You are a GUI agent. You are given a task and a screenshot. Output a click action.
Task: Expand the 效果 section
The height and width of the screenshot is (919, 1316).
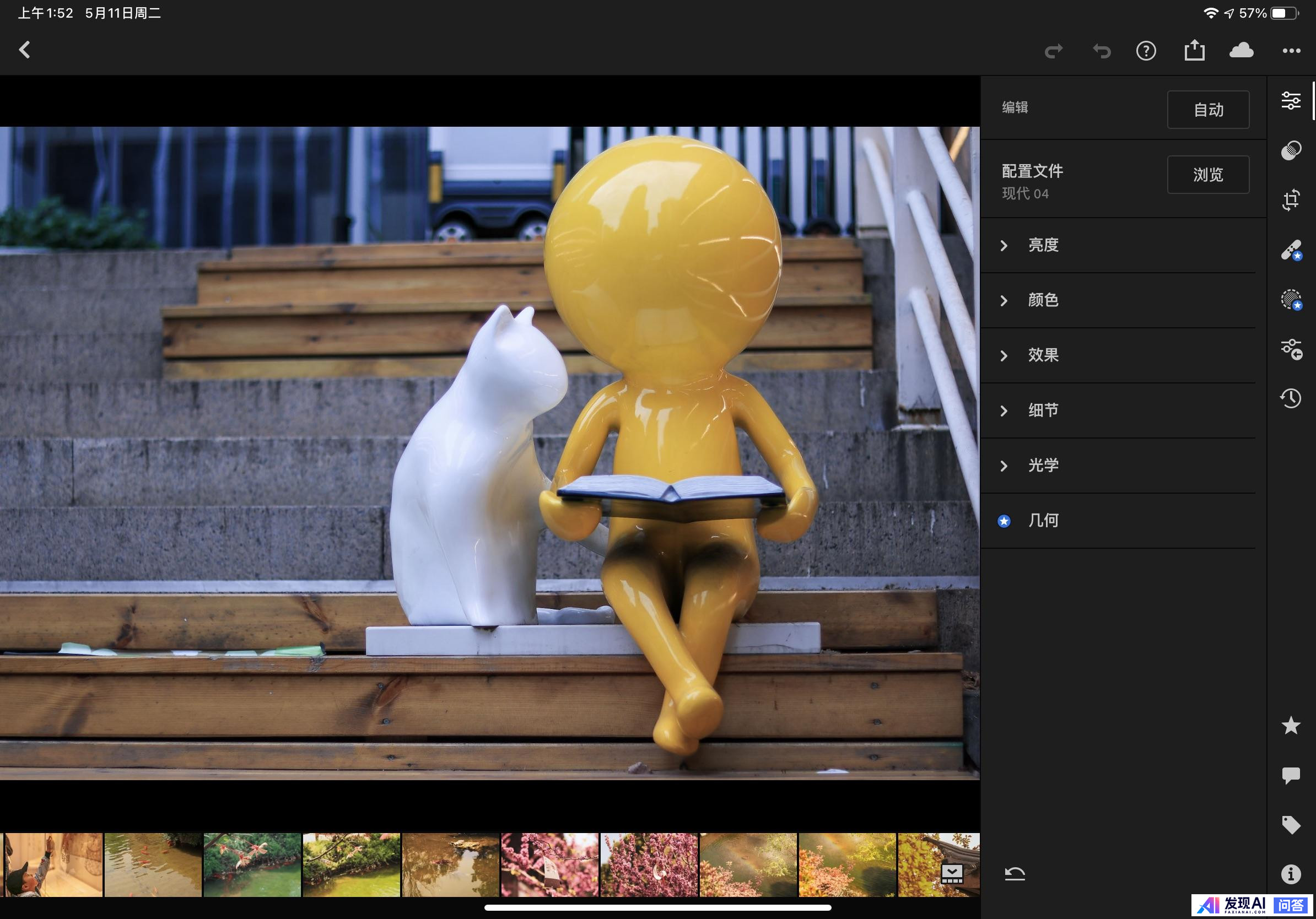[x=1118, y=355]
